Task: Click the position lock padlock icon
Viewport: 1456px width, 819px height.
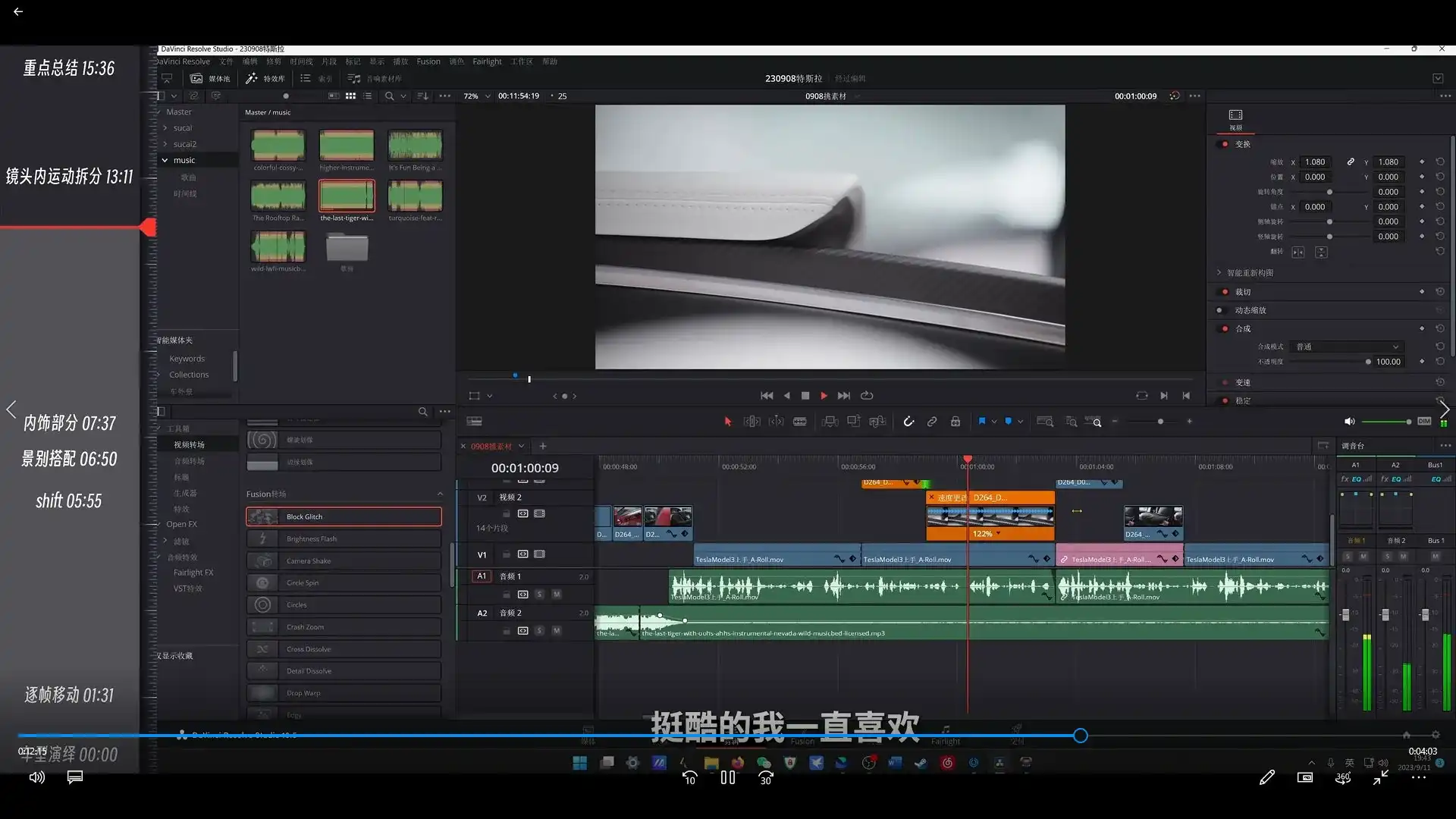Action: pyautogui.click(x=955, y=422)
